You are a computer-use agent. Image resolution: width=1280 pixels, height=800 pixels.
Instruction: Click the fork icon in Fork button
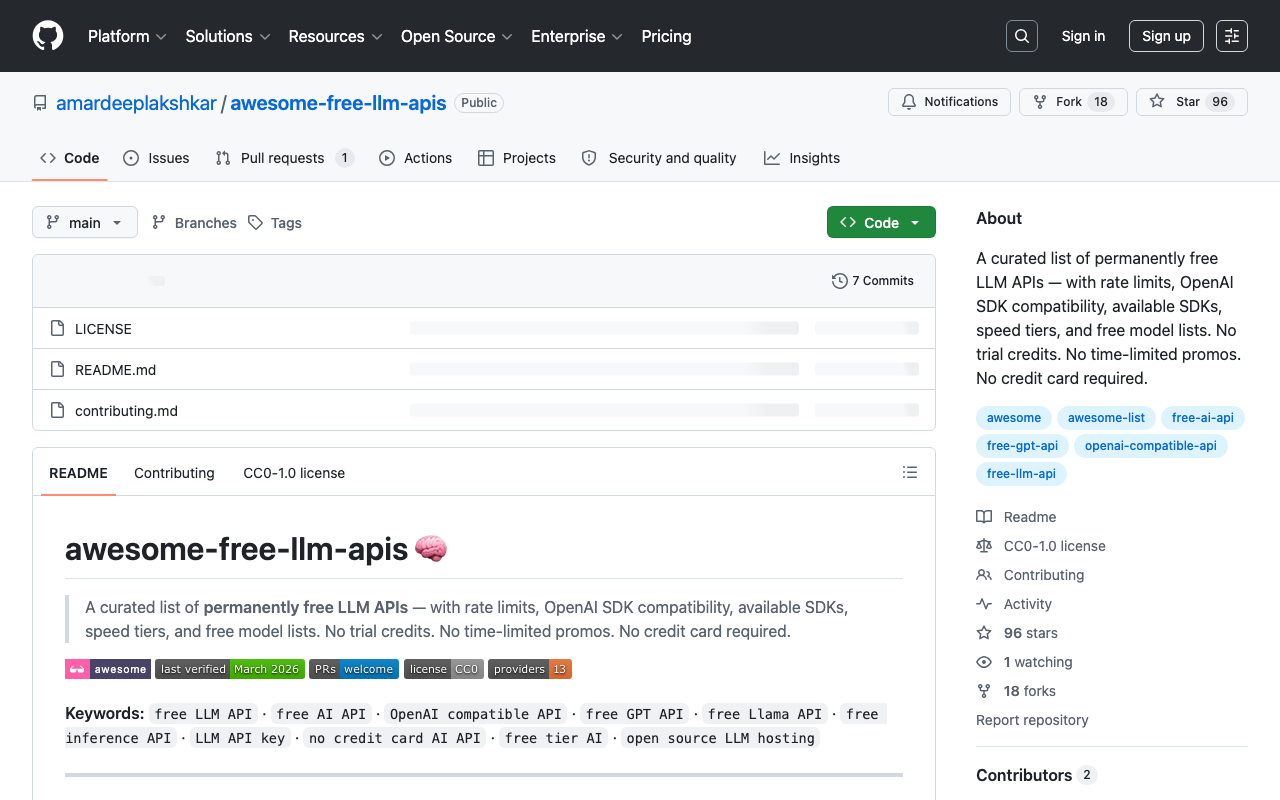click(1040, 102)
